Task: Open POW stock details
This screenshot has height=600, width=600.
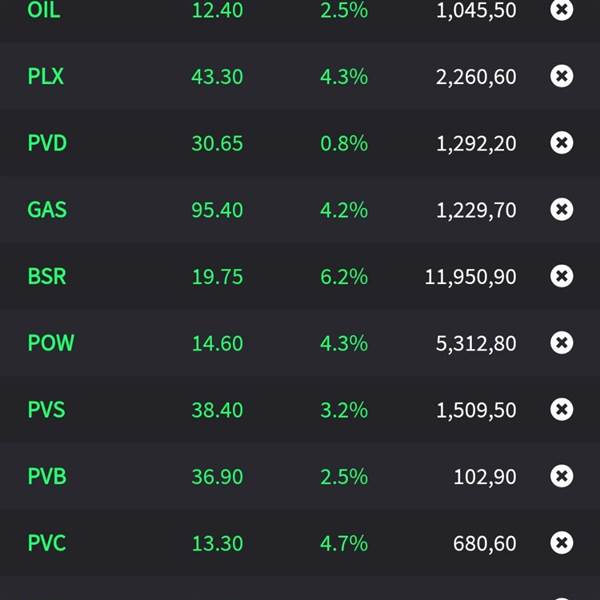Action: click(x=51, y=343)
